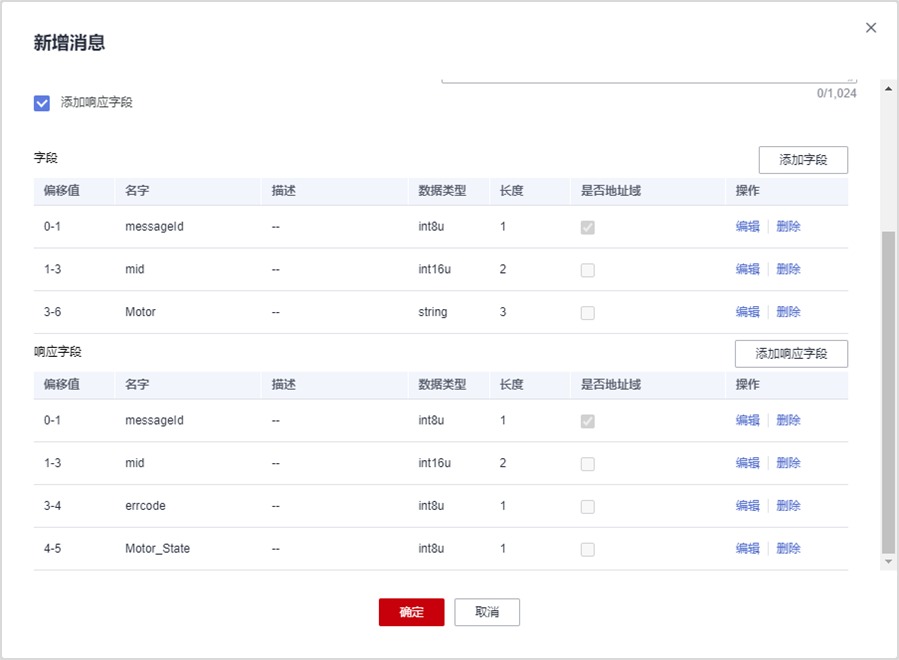Viewport: 899px width, 660px height.
Task: Edit the Motor_State response field
Action: click(x=747, y=548)
